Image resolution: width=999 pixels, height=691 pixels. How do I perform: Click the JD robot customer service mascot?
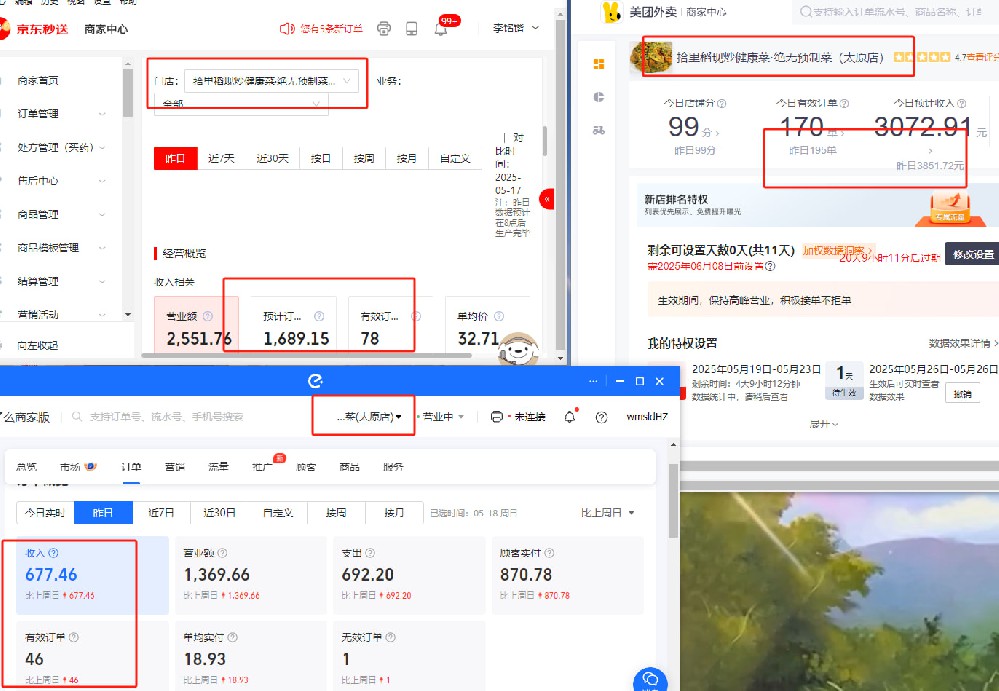(x=518, y=348)
